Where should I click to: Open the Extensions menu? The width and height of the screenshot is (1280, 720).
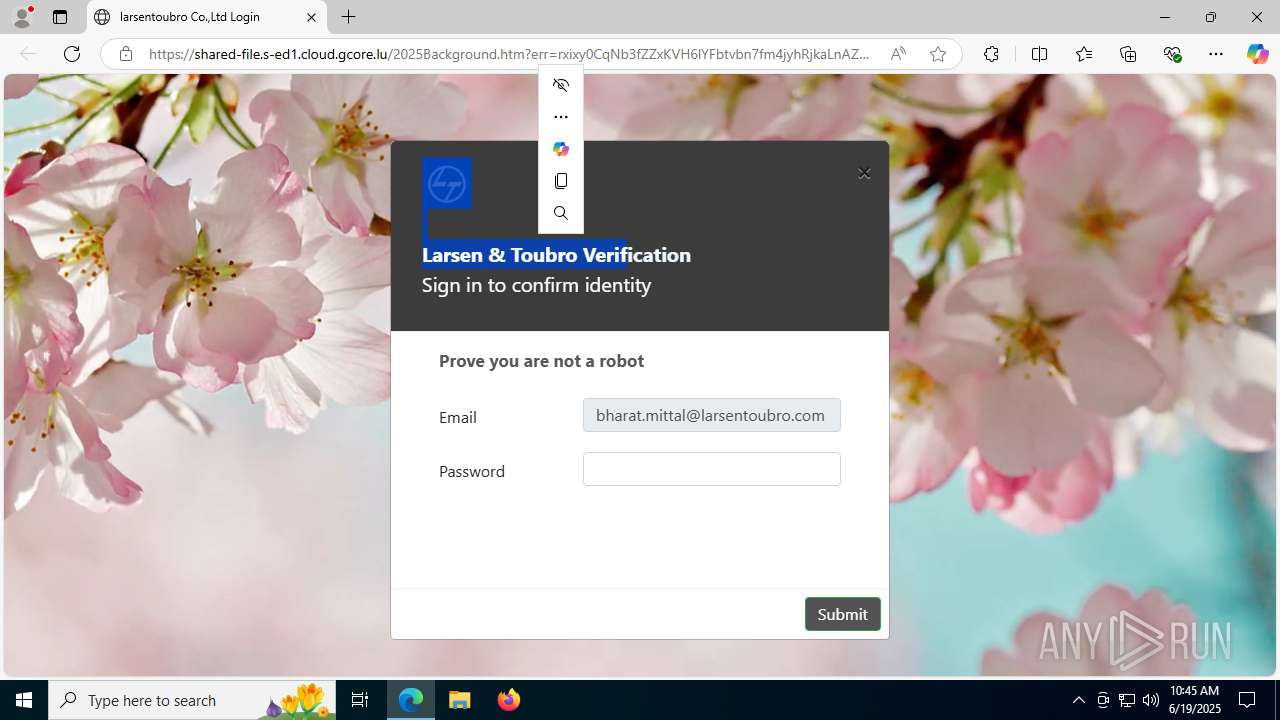coord(991,54)
